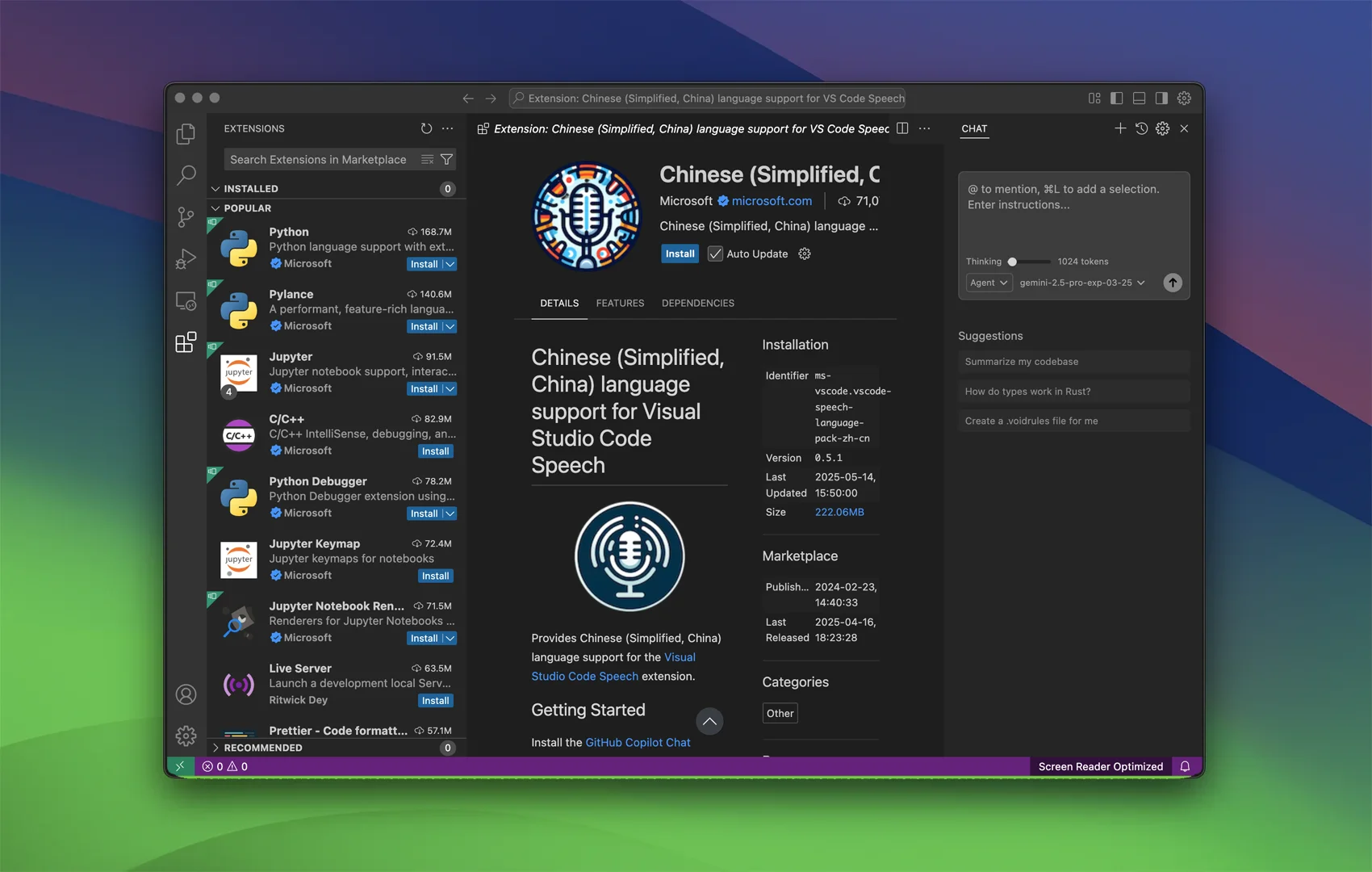Focus the chat instructions input box
The width and height of the screenshot is (1372, 872).
pyautogui.click(x=1073, y=214)
